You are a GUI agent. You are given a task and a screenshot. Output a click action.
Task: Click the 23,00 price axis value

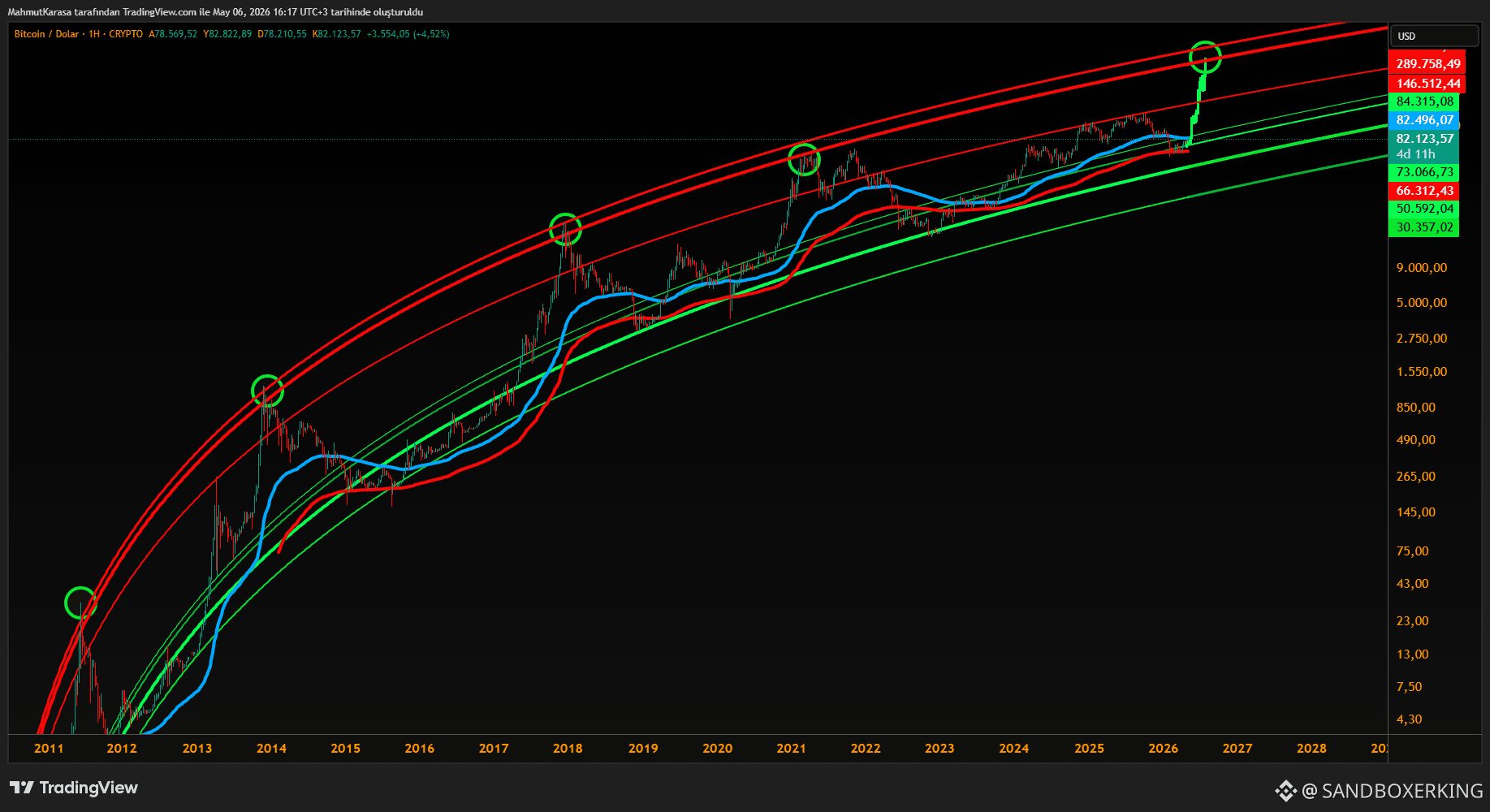click(1413, 621)
